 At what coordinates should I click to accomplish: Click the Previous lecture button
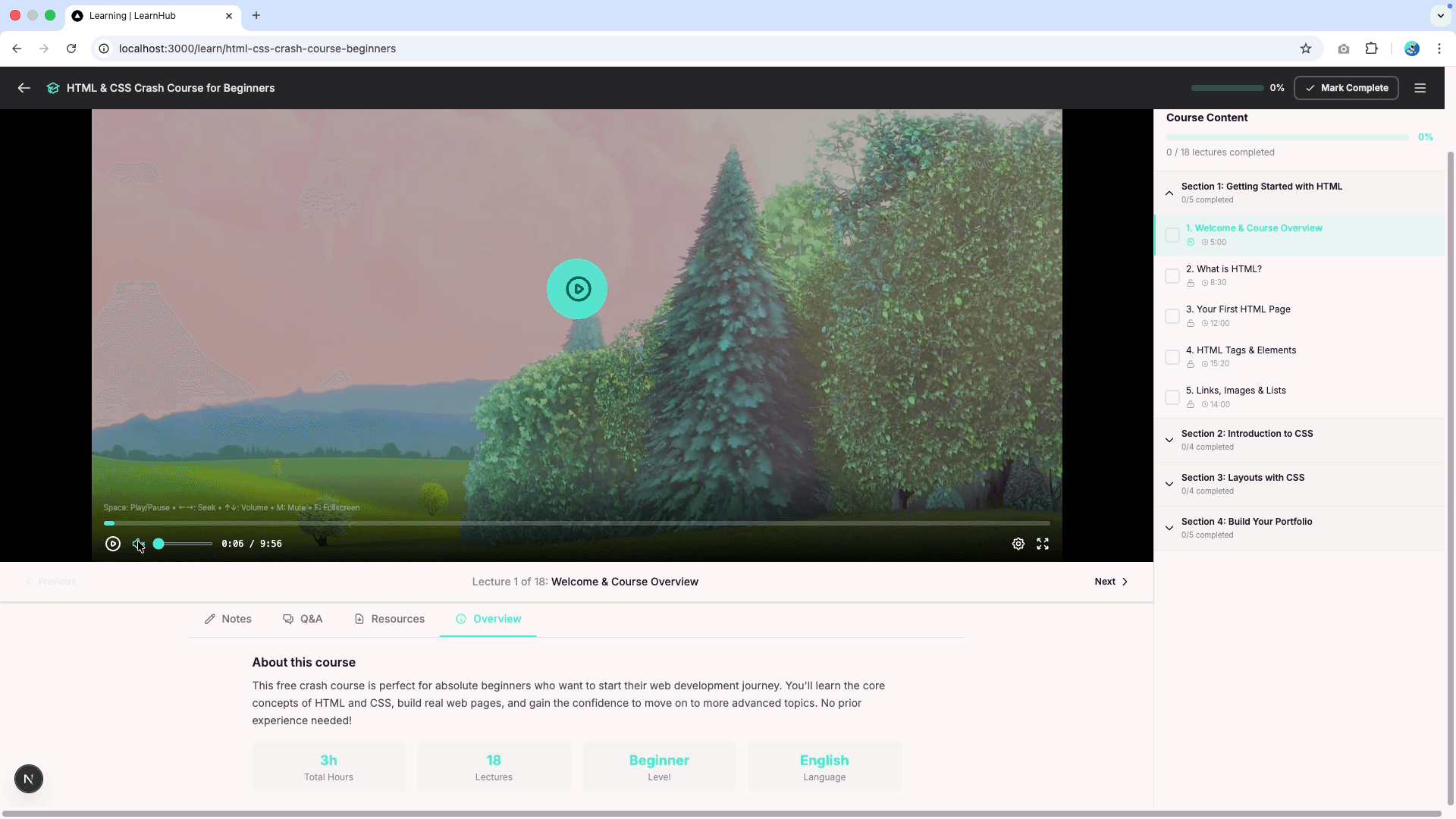coord(51,582)
